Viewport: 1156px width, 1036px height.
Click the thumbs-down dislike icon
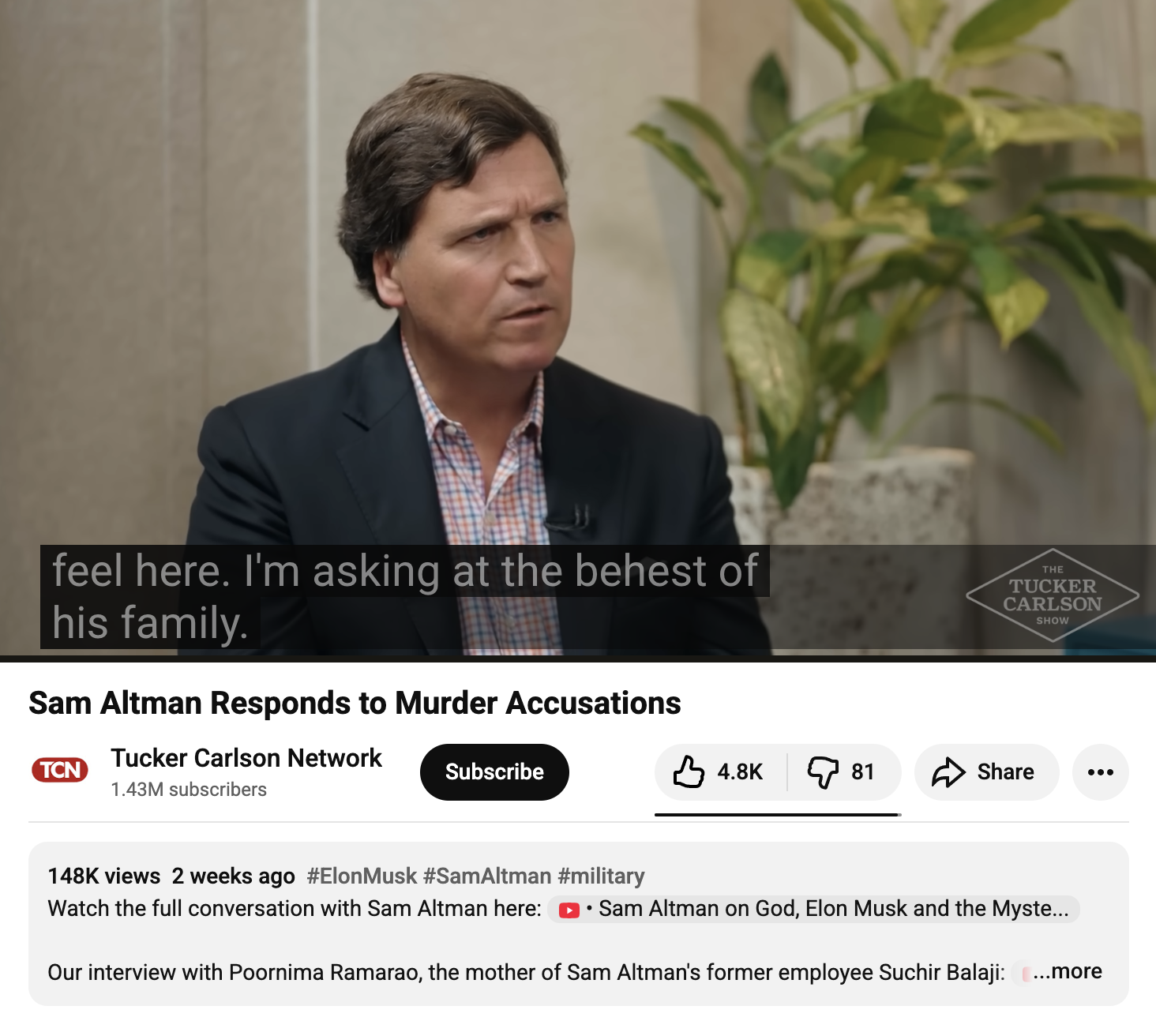point(823,772)
